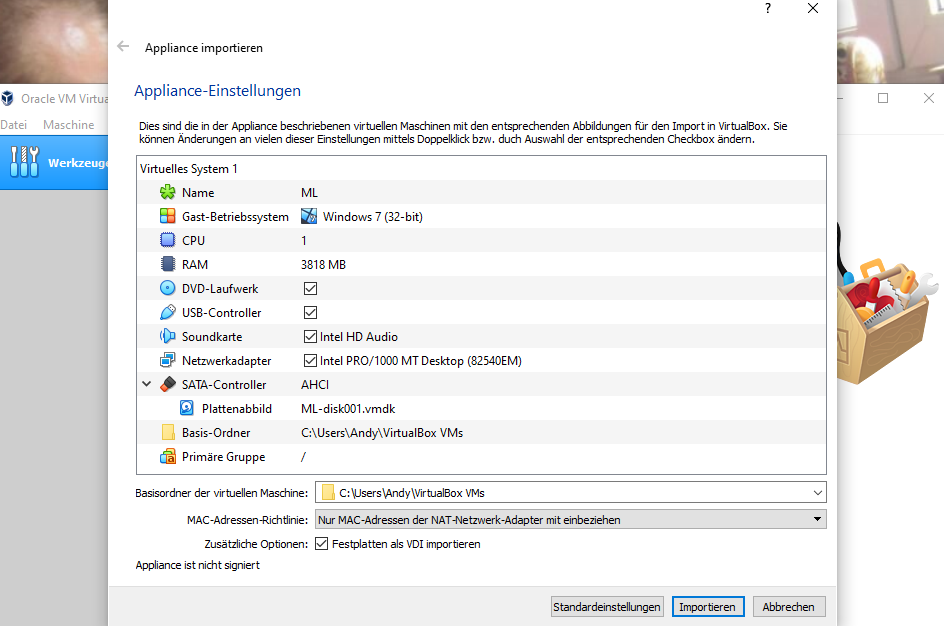
Task: Click the green Name row icon
Action: point(167,193)
